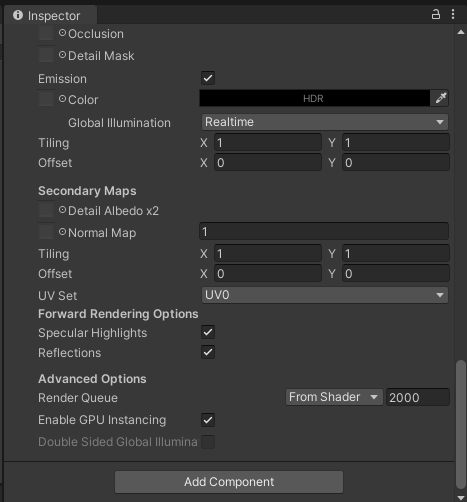The width and height of the screenshot is (467, 502).
Task: Click the Double Sided Global Illumination checkbox
Action: pyautogui.click(x=208, y=442)
